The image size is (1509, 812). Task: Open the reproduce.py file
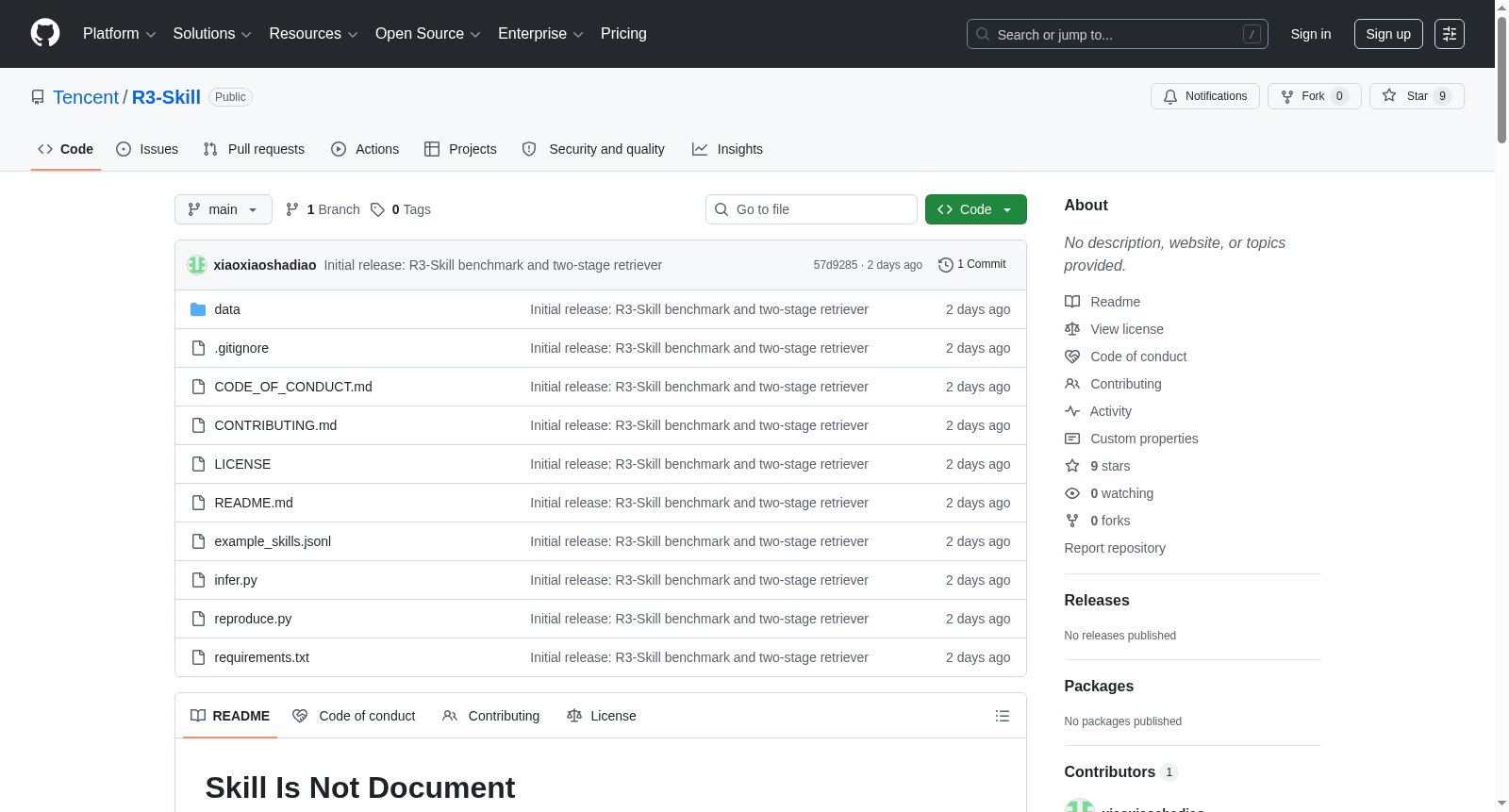pos(253,619)
